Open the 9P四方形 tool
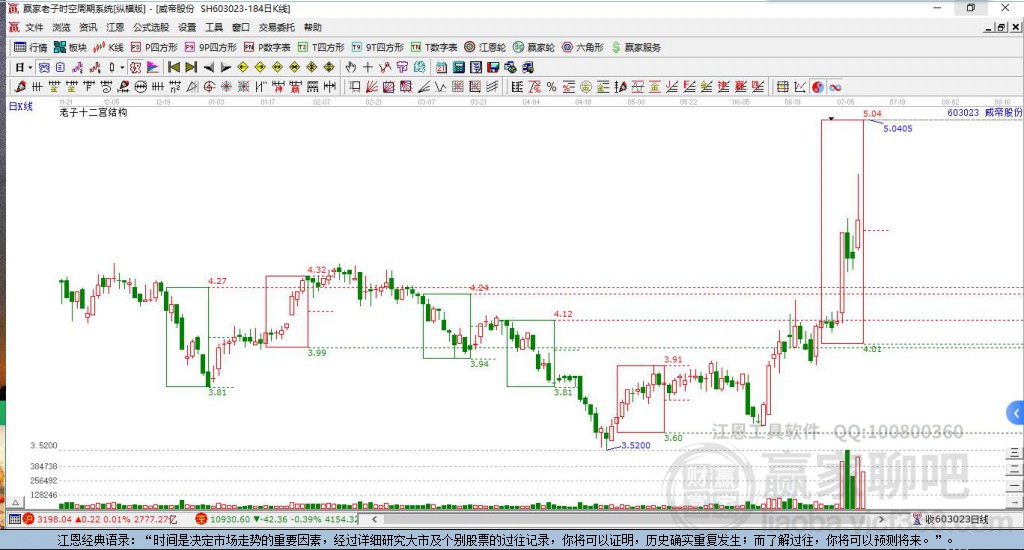The width and height of the screenshot is (1024, 550). tap(211, 47)
